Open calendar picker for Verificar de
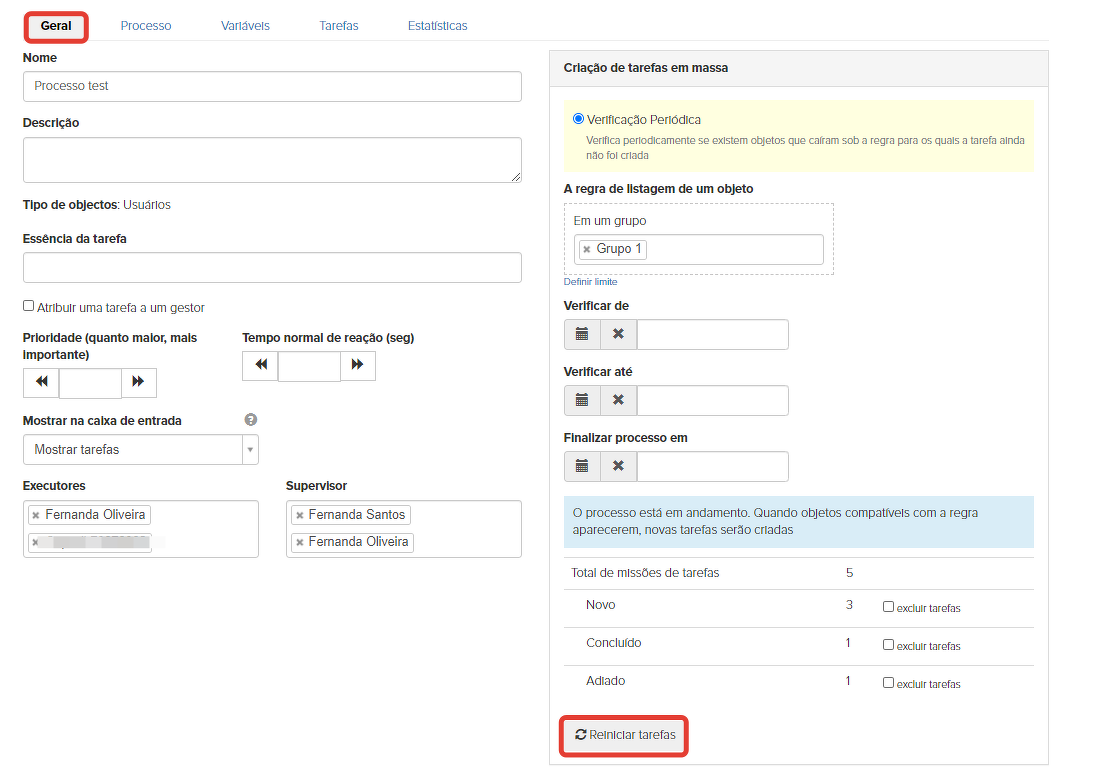This screenshot has height=770, width=1095. coord(582,335)
